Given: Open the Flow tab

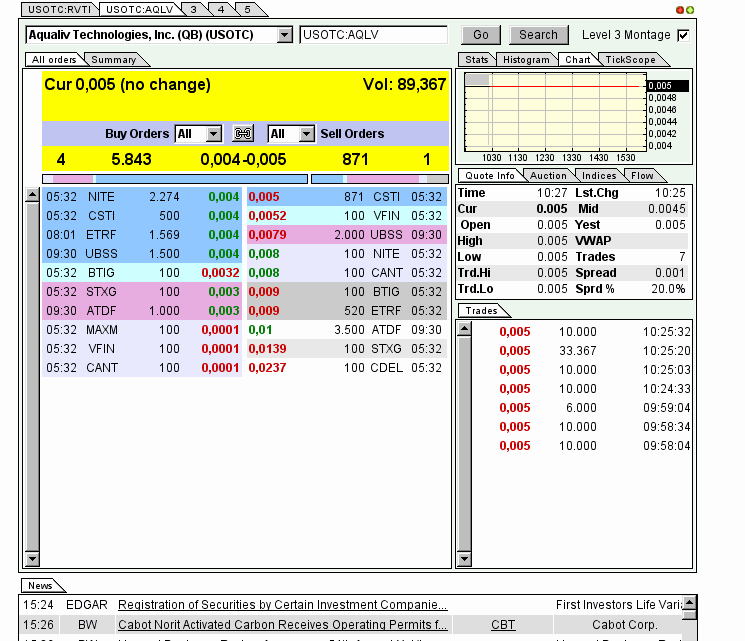Looking at the screenshot, I should tap(642, 176).
